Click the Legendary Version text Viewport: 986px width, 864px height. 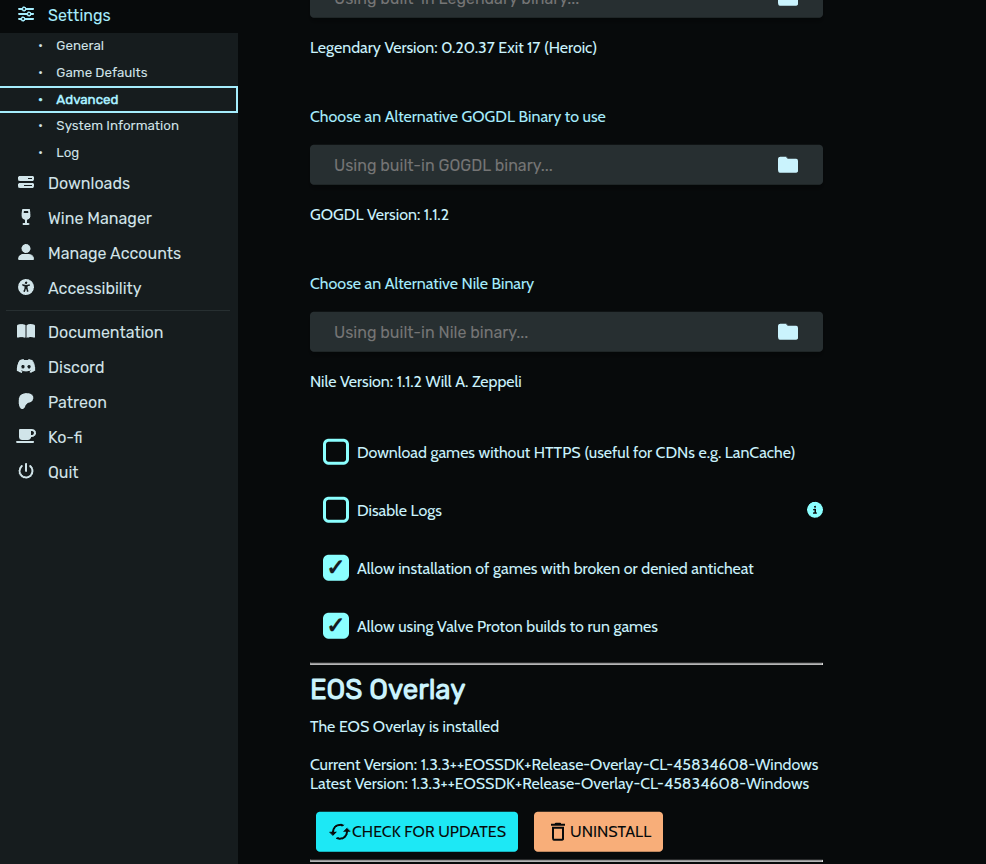coord(453,48)
